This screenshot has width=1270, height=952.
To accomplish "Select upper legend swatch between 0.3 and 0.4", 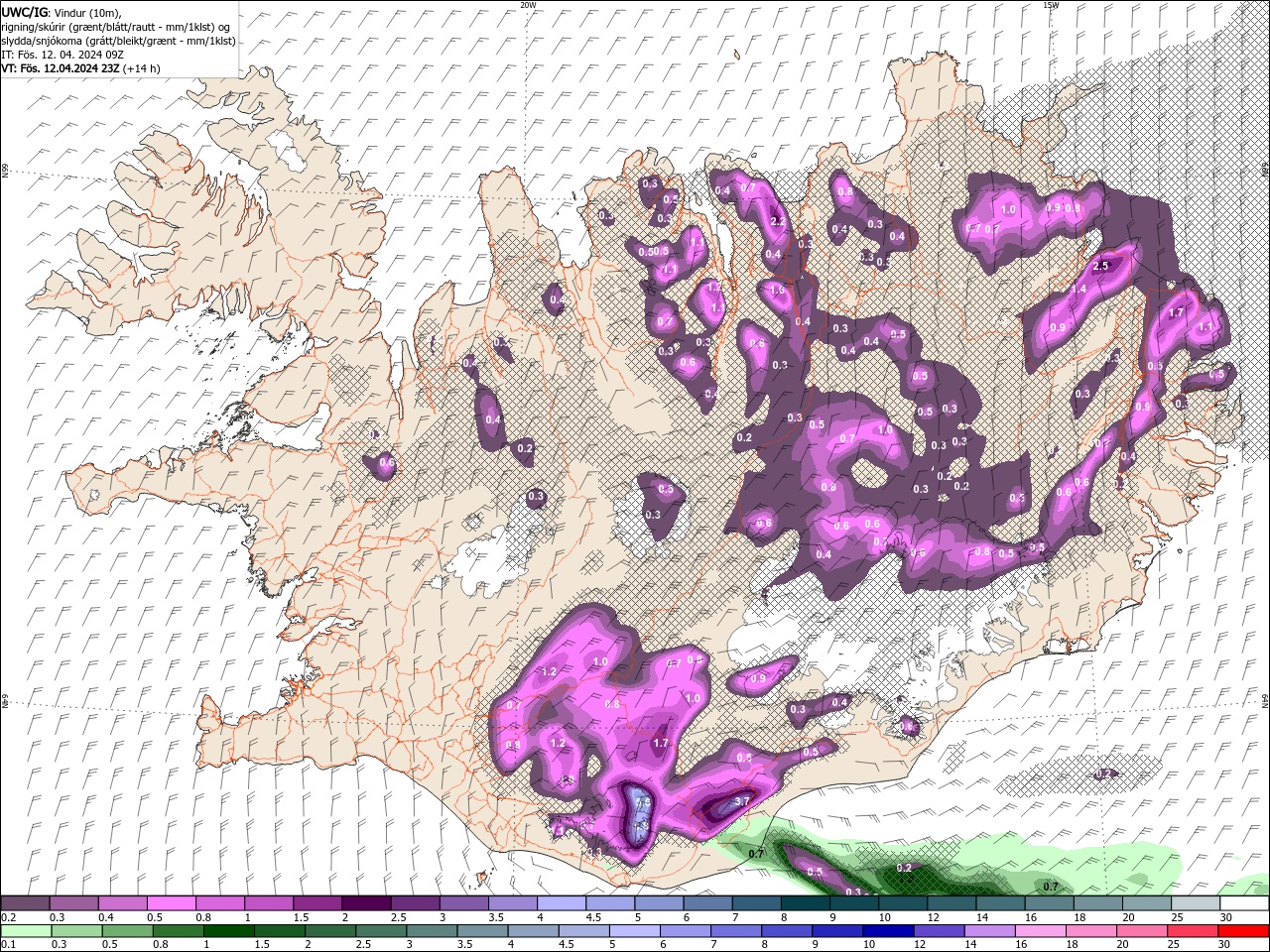I will (73, 903).
